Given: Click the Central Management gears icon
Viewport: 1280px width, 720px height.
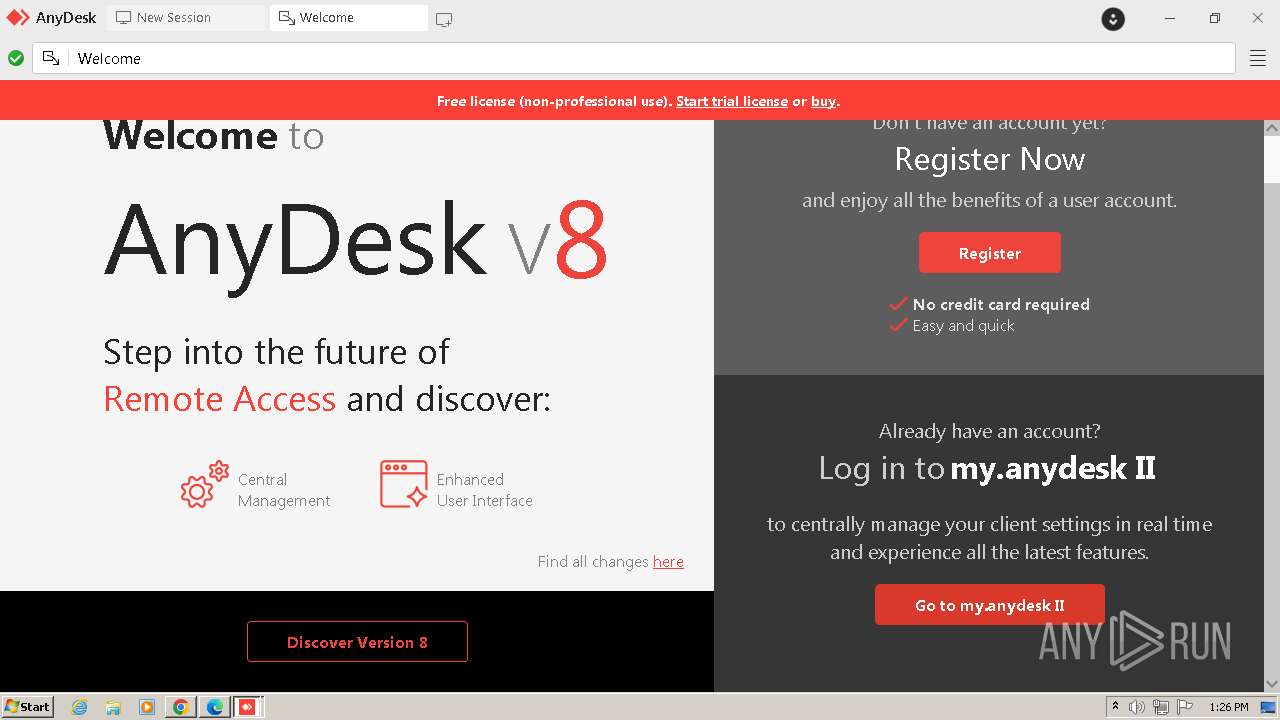Looking at the screenshot, I should [205, 485].
